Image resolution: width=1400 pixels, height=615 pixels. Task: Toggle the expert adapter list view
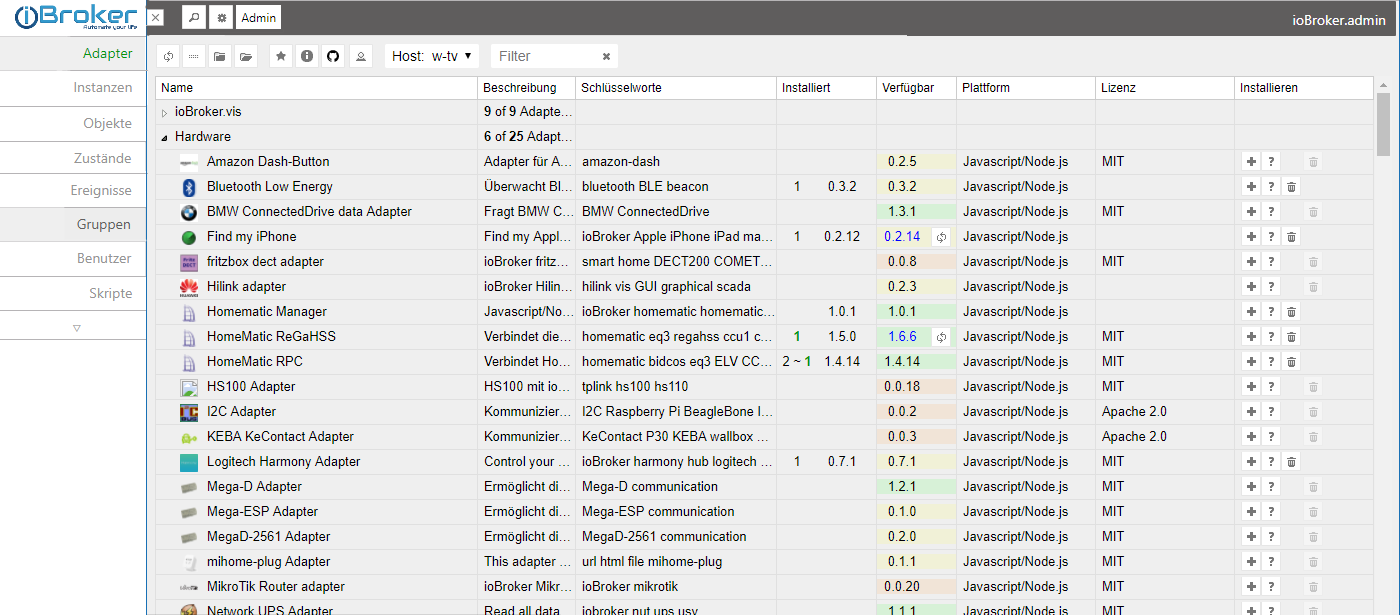pyautogui.click(x=193, y=56)
